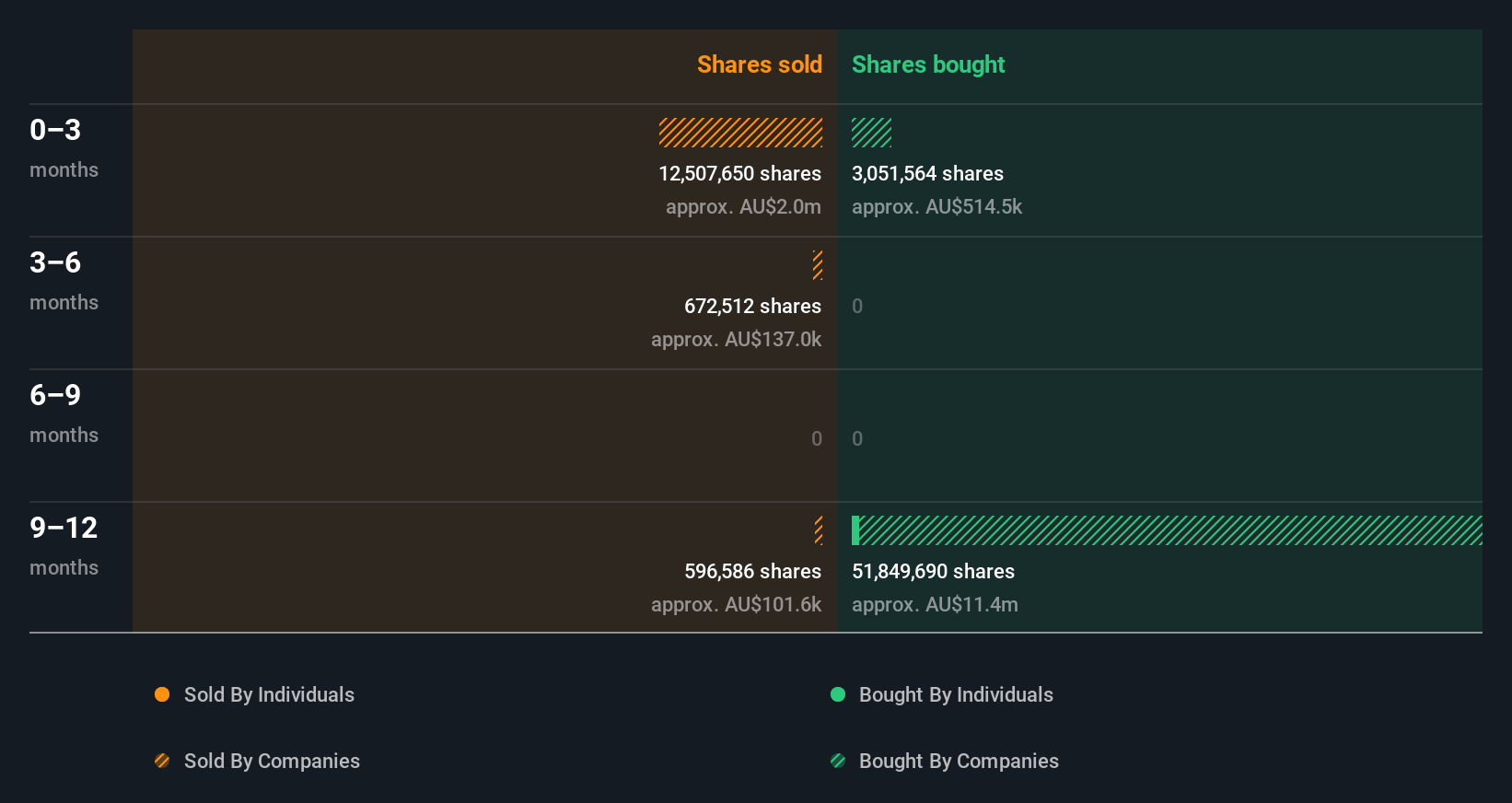Select the Sold By Companies legend label

click(x=272, y=761)
